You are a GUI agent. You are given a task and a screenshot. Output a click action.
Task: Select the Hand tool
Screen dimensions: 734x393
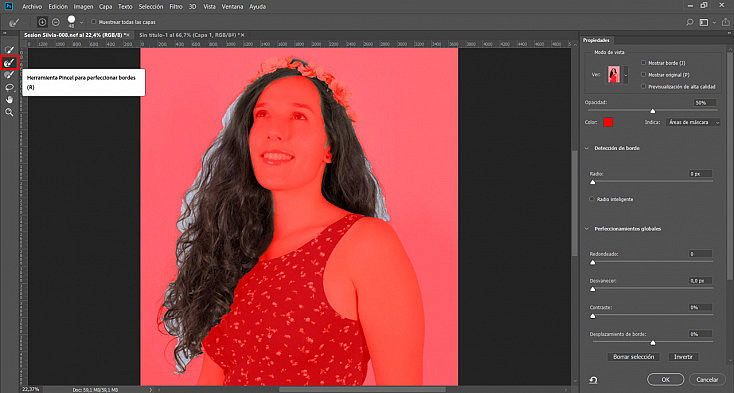9,100
